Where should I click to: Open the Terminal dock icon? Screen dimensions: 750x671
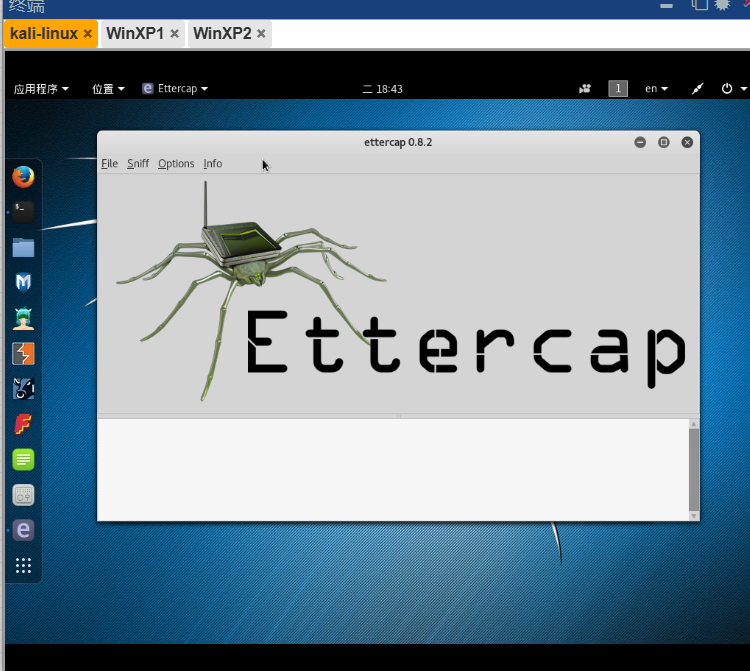[x=23, y=212]
